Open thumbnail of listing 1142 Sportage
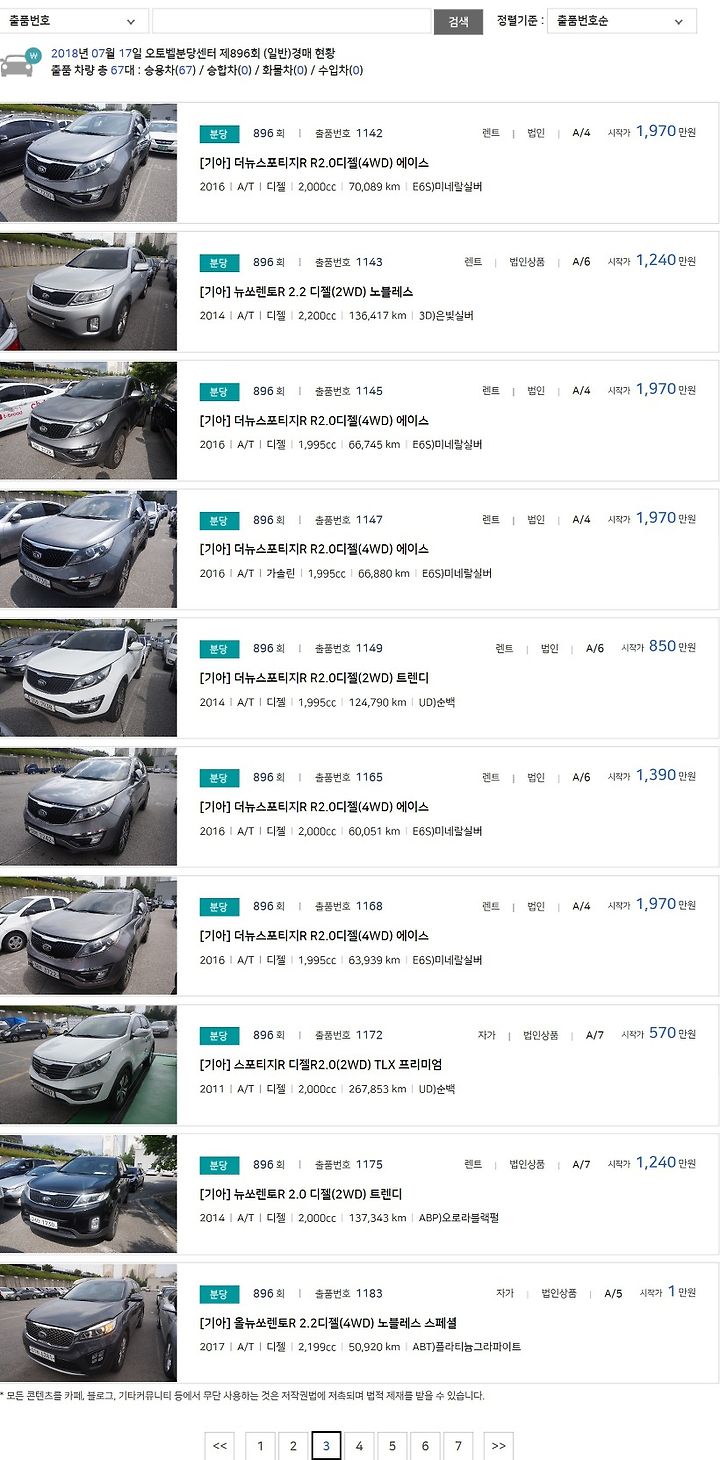720x1460 pixels. tap(88, 162)
